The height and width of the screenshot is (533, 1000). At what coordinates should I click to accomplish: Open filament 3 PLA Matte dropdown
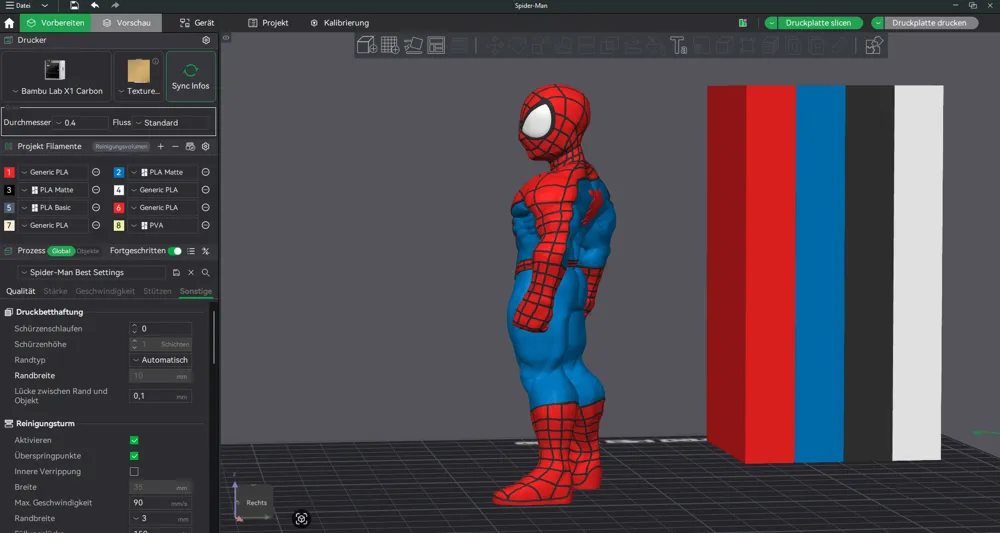[53, 190]
